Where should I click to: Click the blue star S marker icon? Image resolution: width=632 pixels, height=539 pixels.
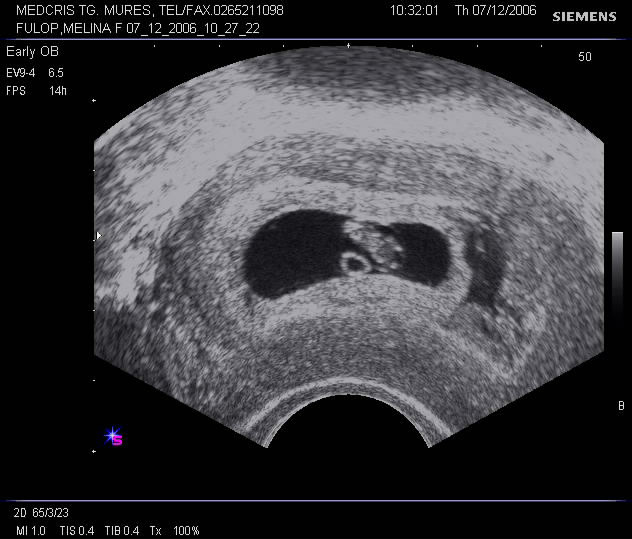click(113, 436)
